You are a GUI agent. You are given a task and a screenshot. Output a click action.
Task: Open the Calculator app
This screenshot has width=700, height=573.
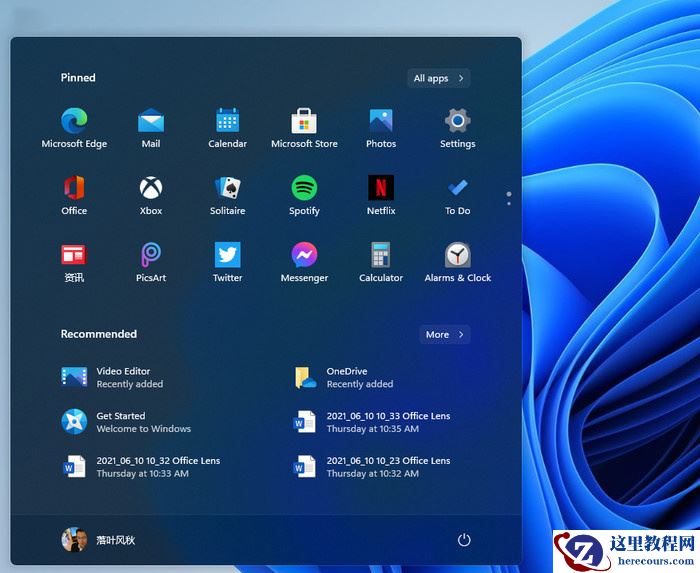[x=381, y=262]
